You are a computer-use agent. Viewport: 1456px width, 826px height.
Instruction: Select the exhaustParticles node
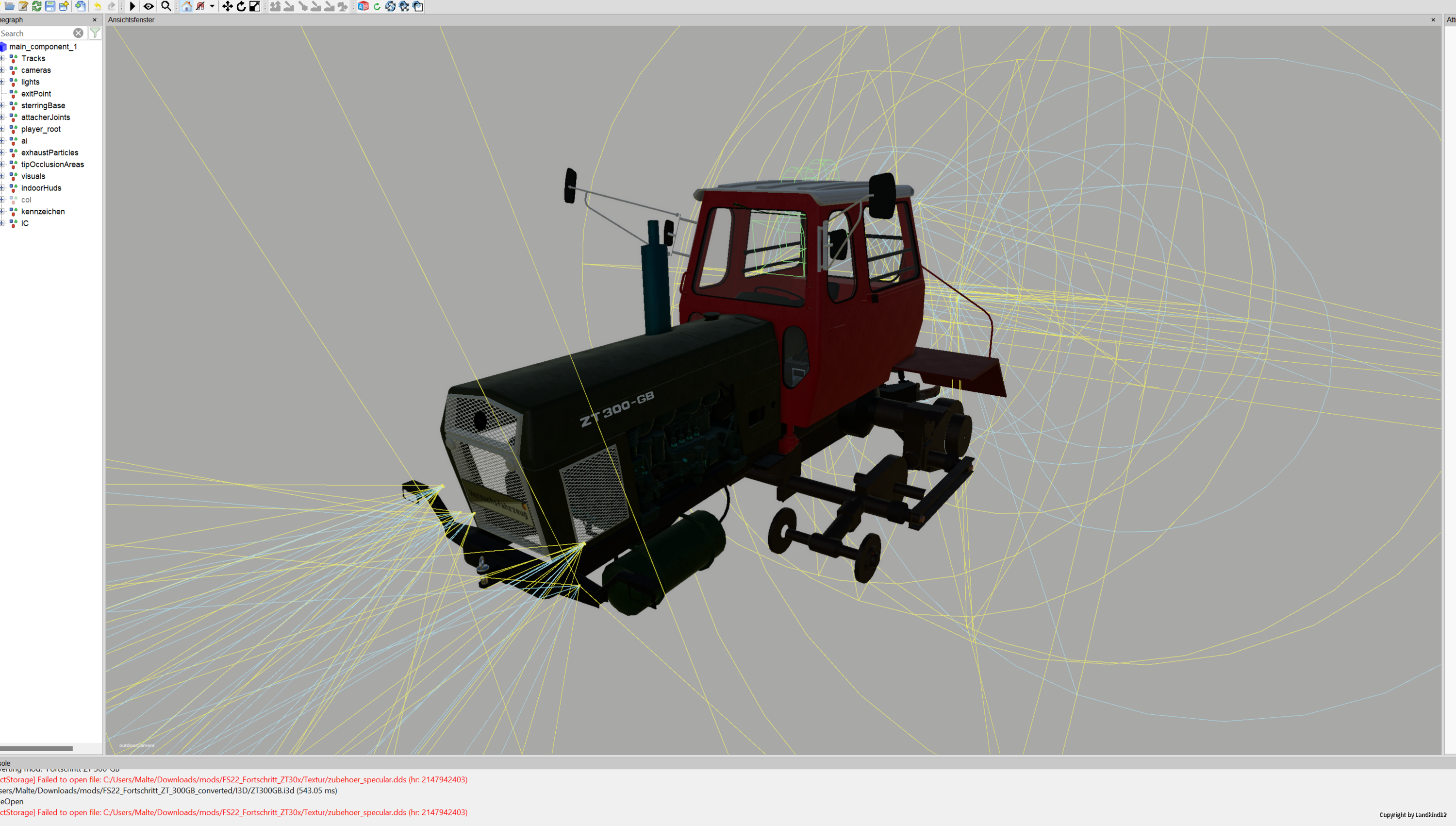click(x=50, y=152)
